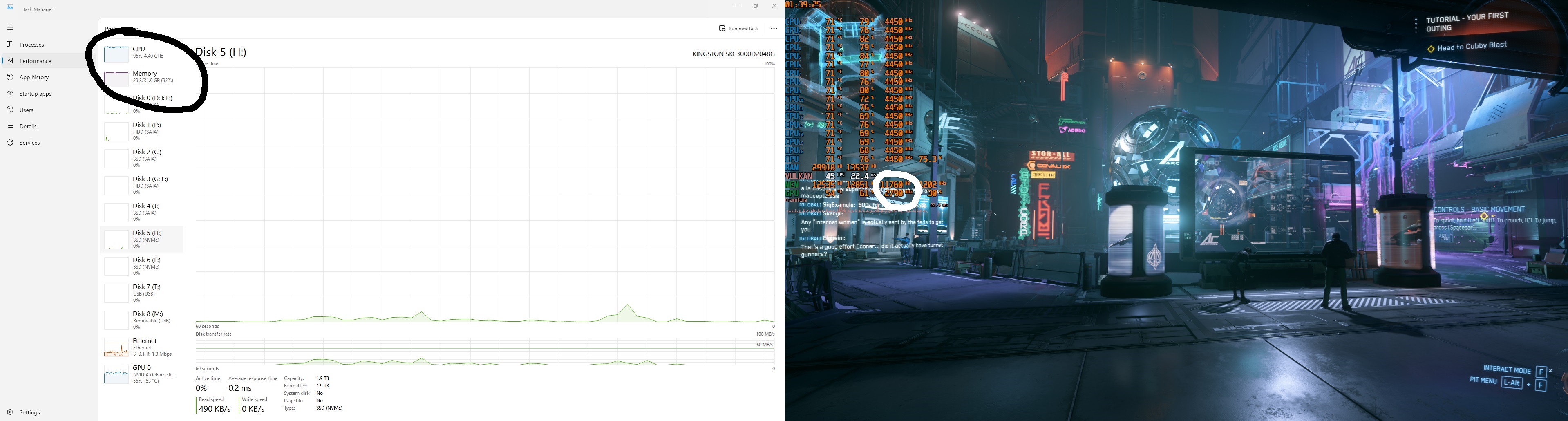Viewport: 1568px width, 421px height.
Task: Select Disk 3 (G: F:) HDD entry
Action: click(142, 185)
